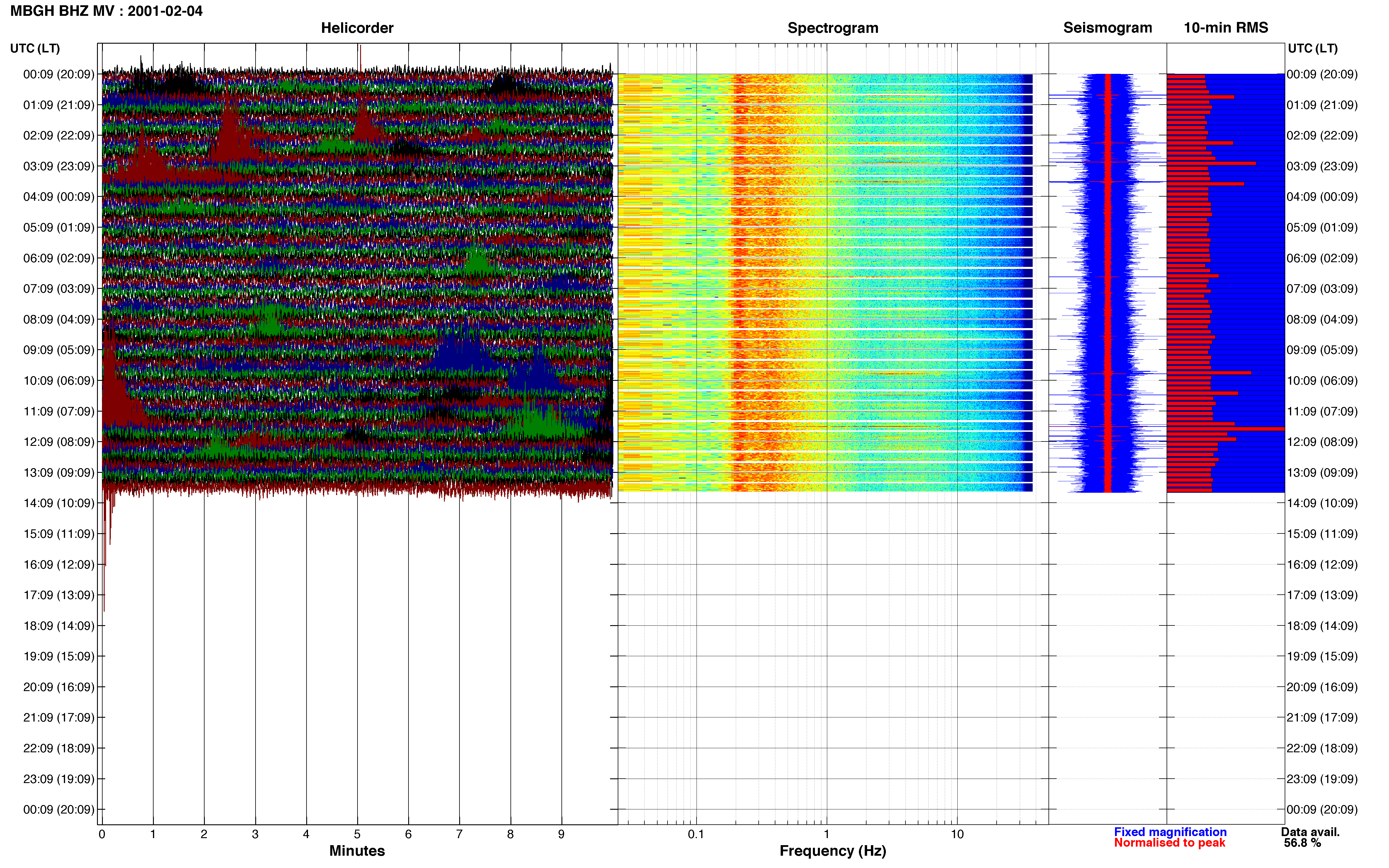The width and height of the screenshot is (1389, 868).
Task: Click left time label '05:09 (01:09)'
Action: point(59,227)
